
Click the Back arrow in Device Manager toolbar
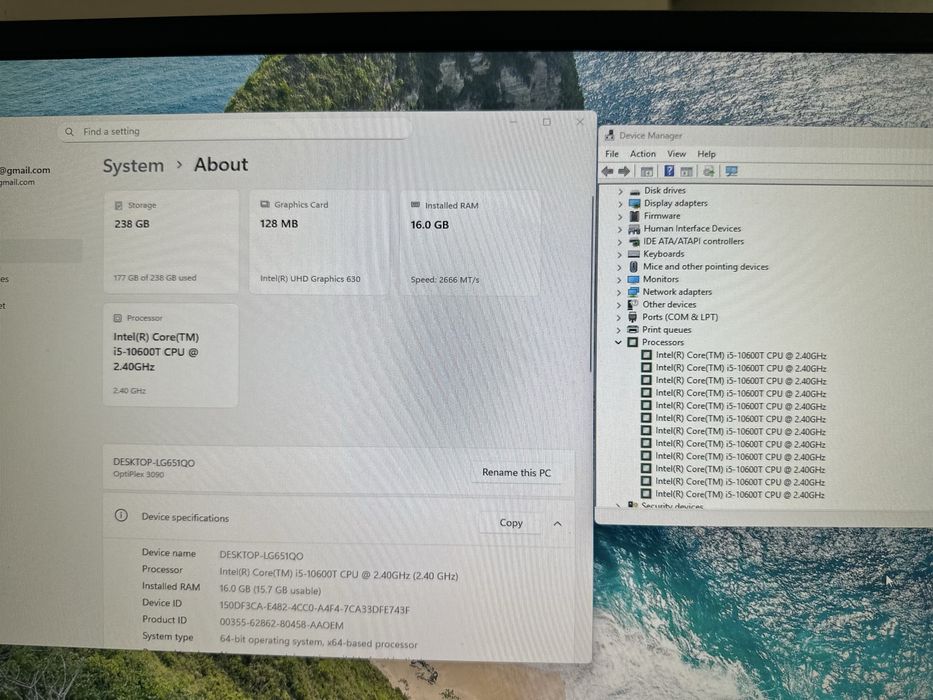point(608,171)
